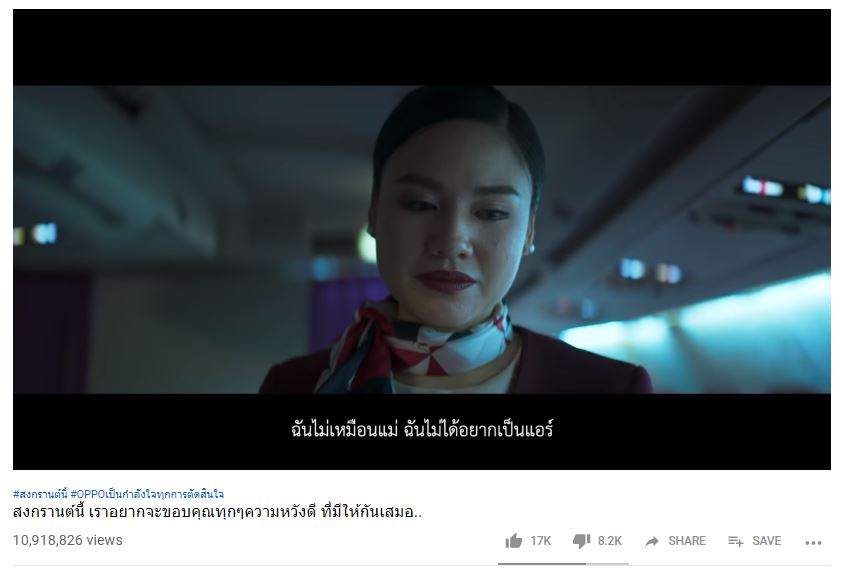Click the Thai subtitle text in the video
Image resolution: width=841 pixels, height=576 pixels.
[x=422, y=430]
